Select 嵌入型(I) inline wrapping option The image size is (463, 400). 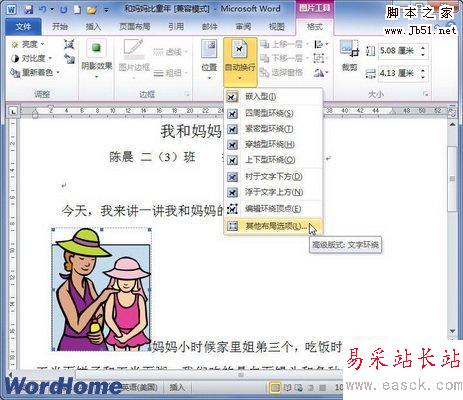click(273, 97)
